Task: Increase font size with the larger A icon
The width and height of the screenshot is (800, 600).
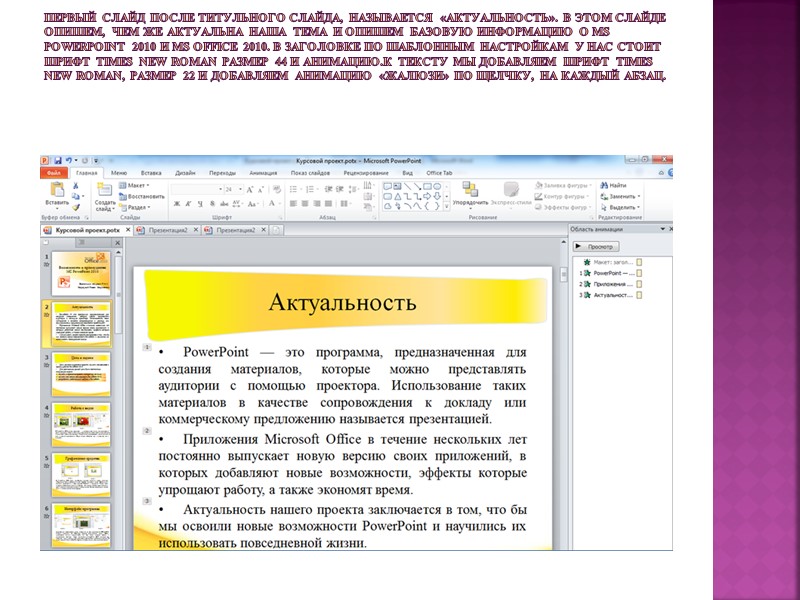Action: 250,189
